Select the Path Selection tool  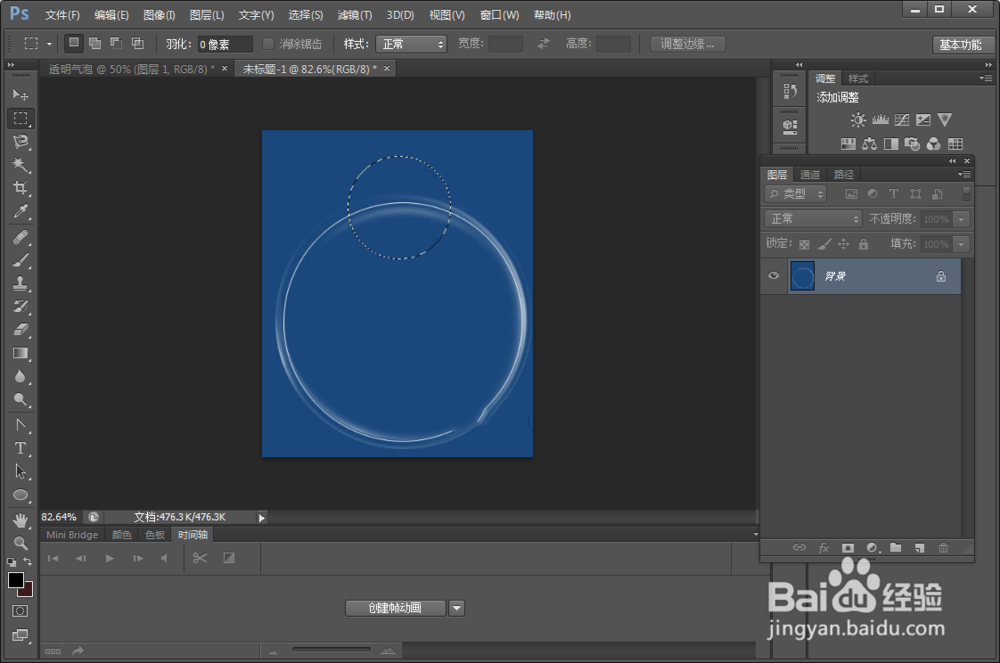click(x=20, y=472)
